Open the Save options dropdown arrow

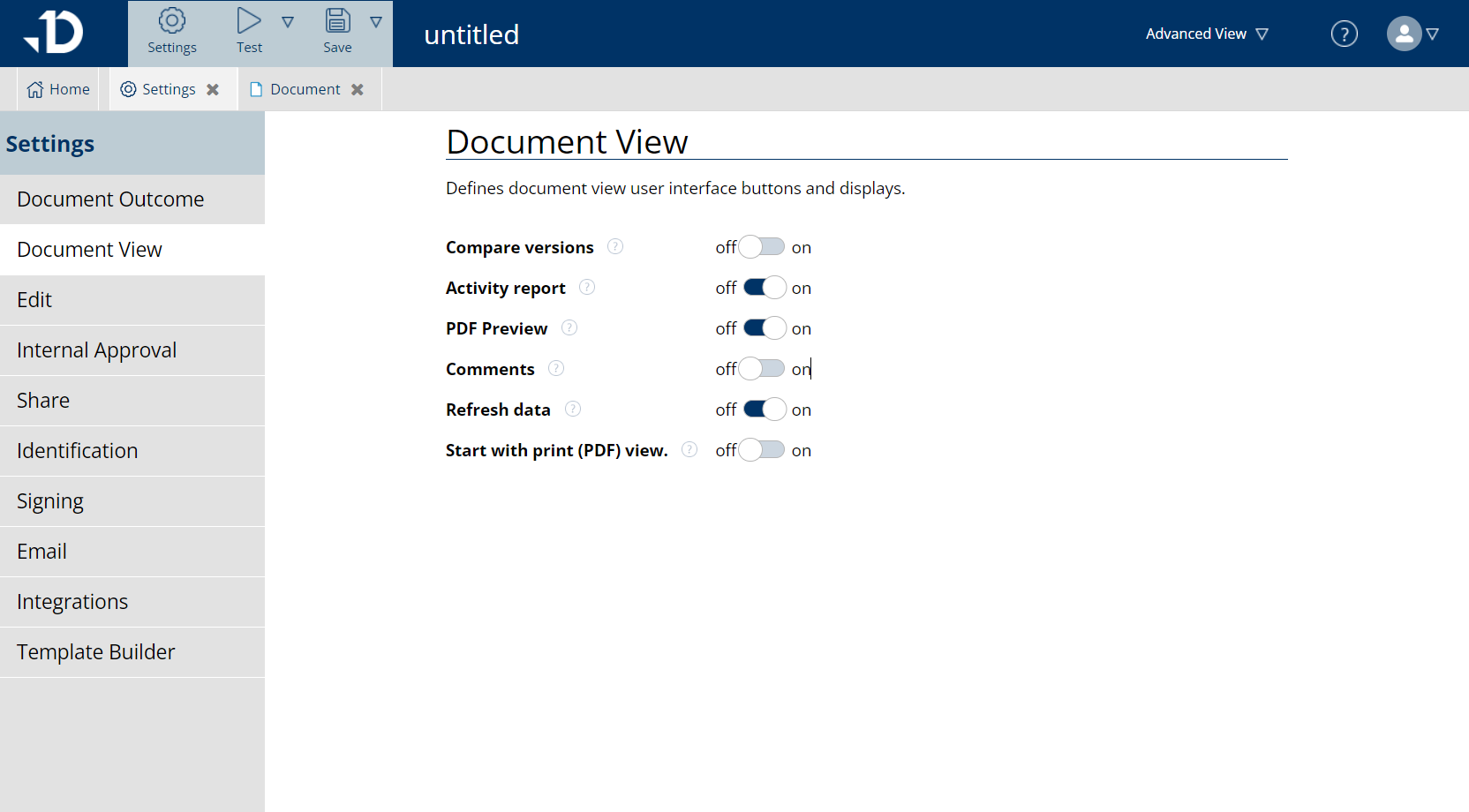tap(377, 21)
